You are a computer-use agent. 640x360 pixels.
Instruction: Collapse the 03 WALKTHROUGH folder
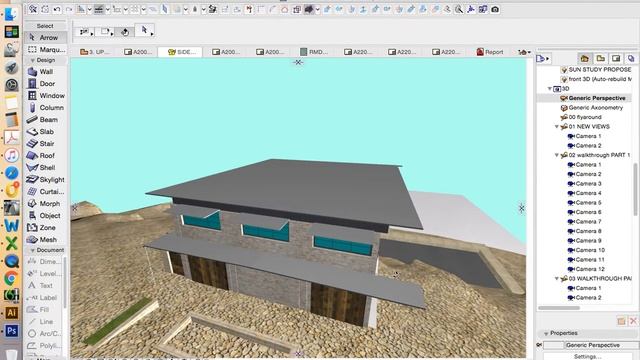pyautogui.click(x=557, y=279)
